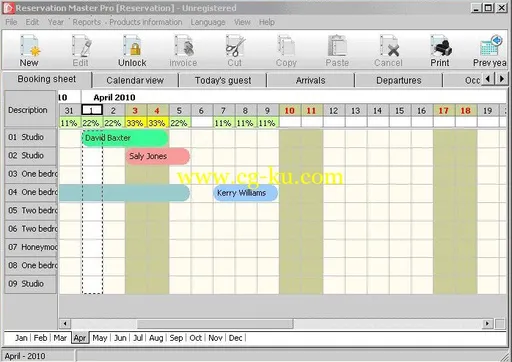Select room row 03 One bedroom

click(31, 174)
